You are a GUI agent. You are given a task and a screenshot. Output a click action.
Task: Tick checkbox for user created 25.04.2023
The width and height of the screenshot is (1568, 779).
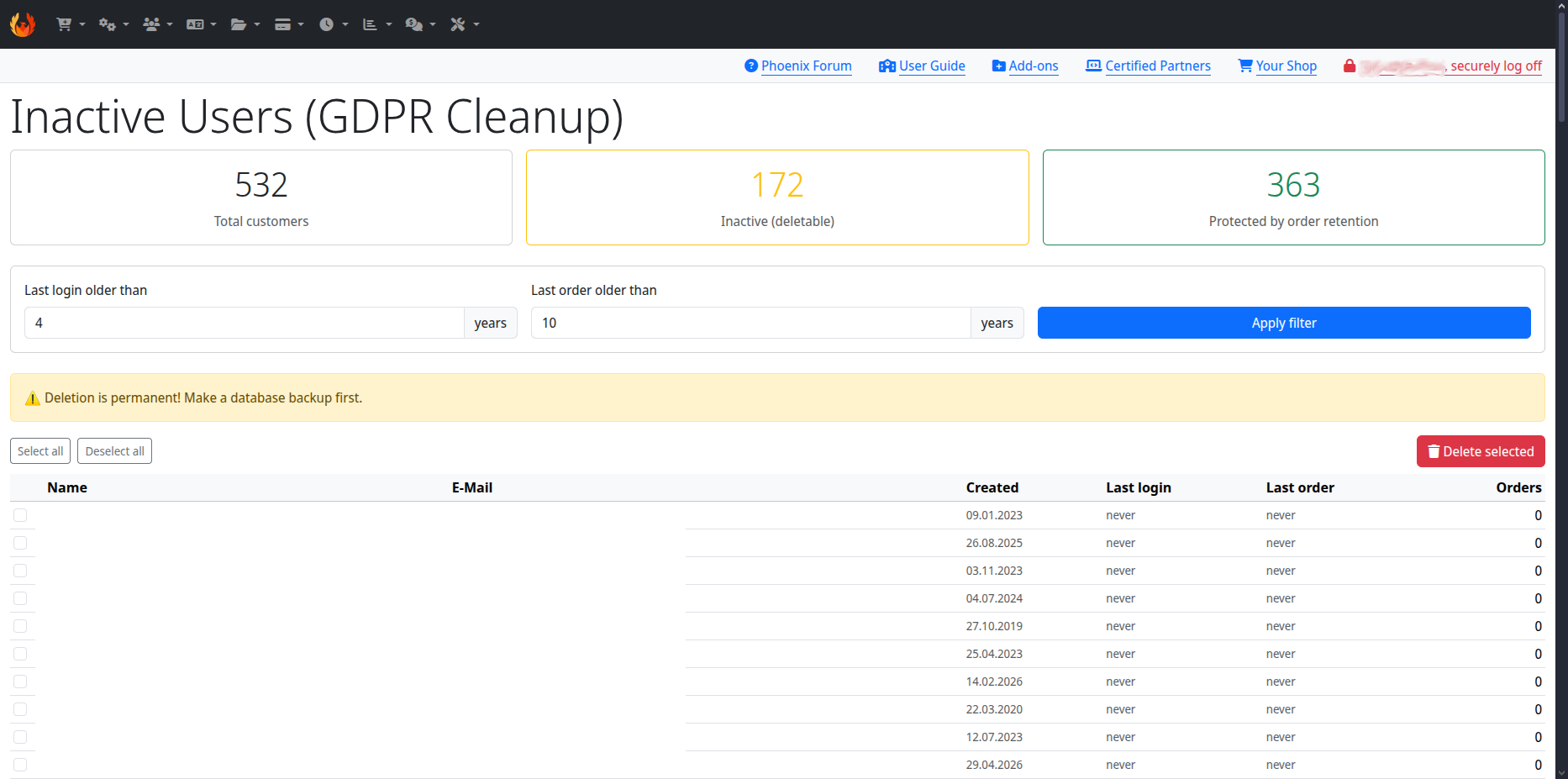point(20,654)
